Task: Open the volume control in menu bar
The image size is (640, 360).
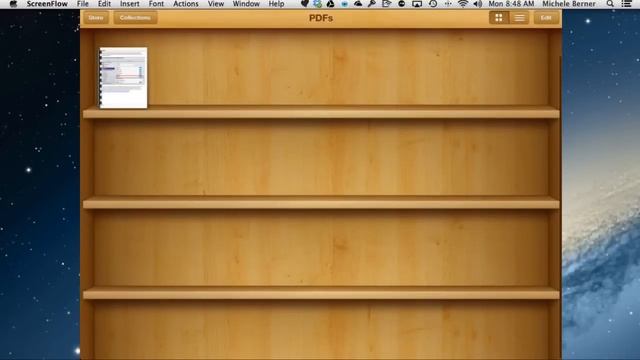Action: coord(477,4)
